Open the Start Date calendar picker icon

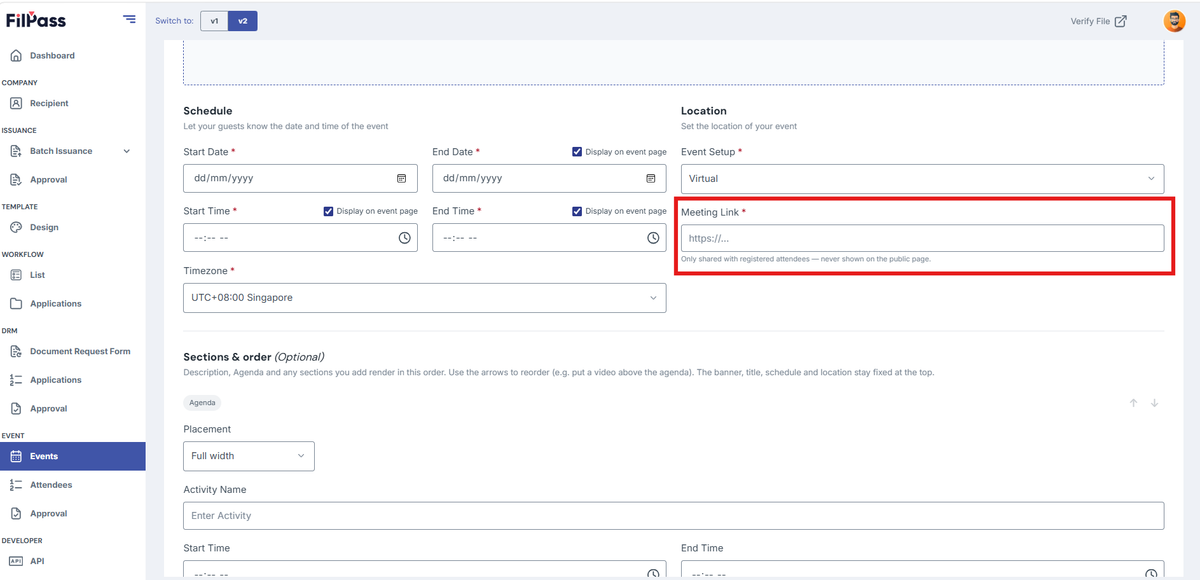[401, 178]
